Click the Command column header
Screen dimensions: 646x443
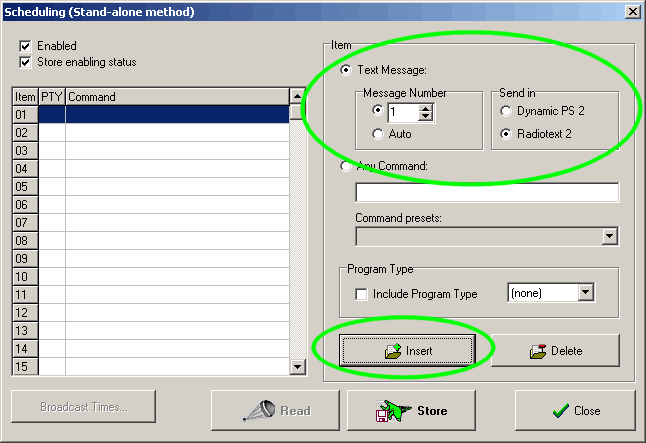[178, 97]
